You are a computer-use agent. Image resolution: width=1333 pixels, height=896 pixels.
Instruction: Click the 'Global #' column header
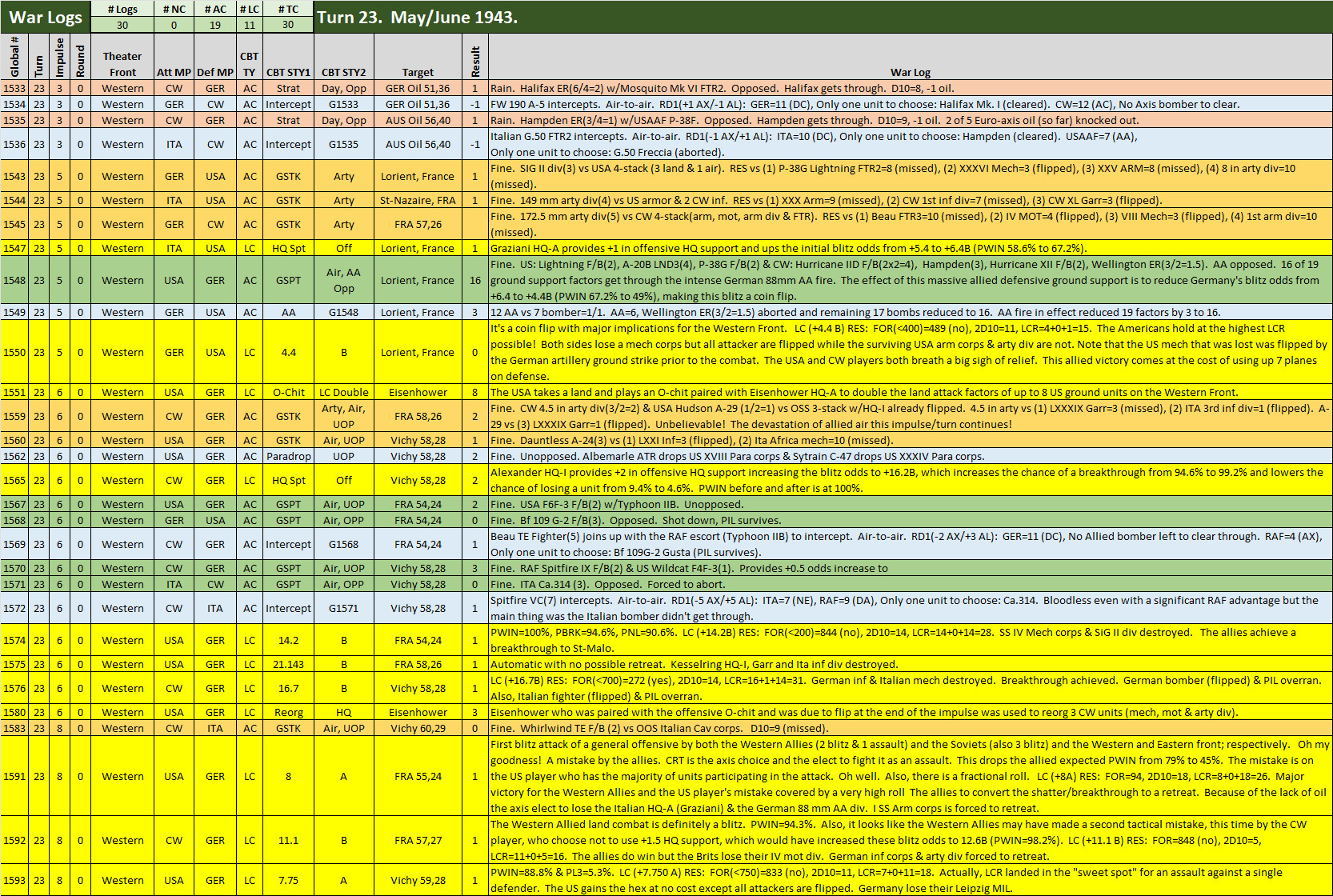click(14, 56)
